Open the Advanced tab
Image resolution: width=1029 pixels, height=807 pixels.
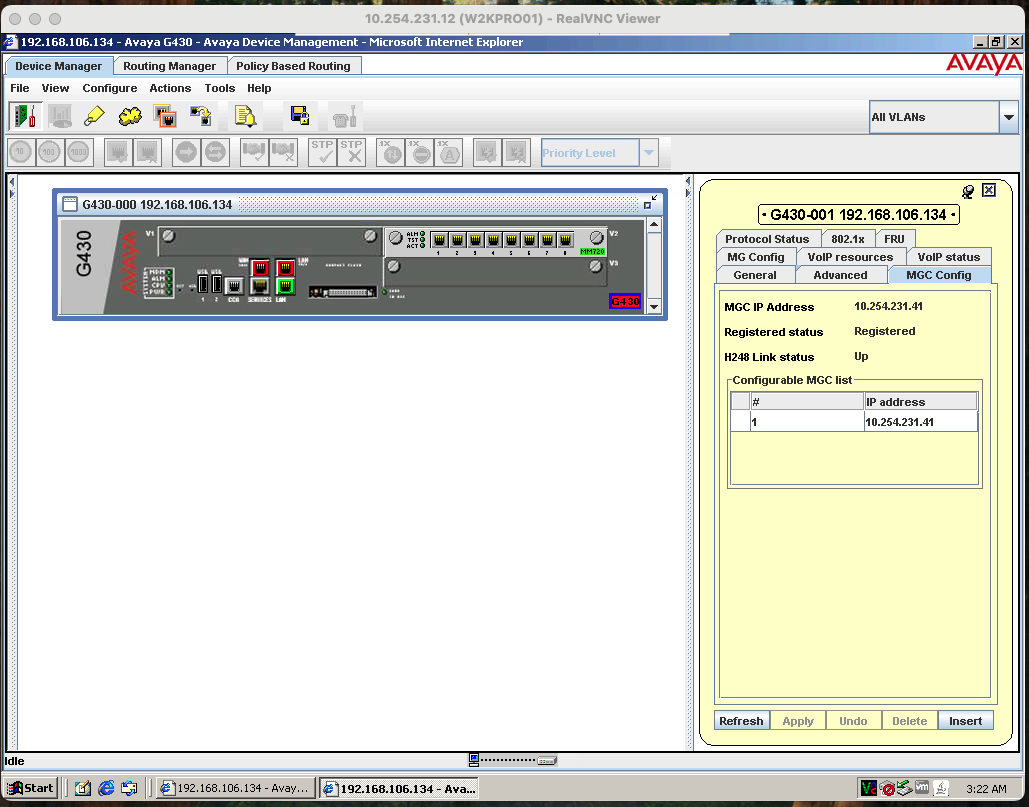(841, 275)
